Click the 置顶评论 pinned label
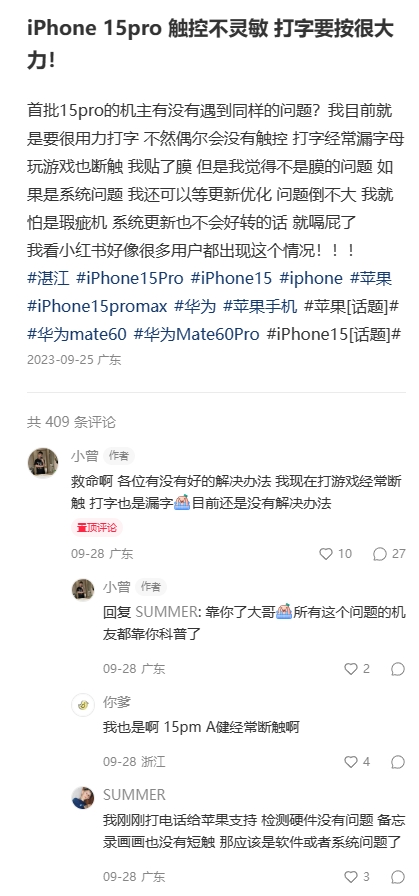419x896 pixels. 97,527
